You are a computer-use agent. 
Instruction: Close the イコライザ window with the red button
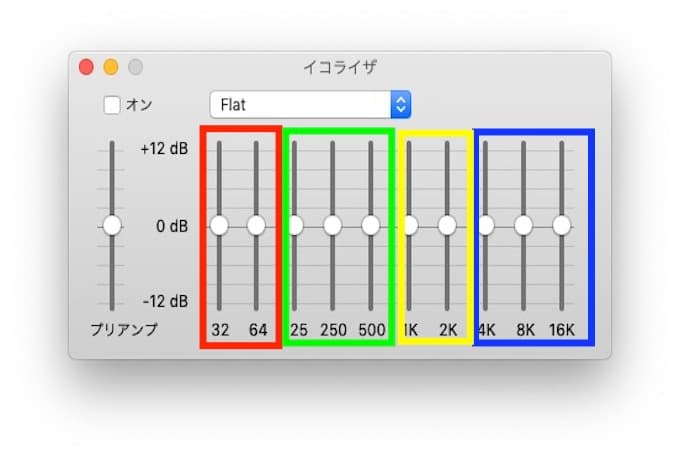pyautogui.click(x=86, y=67)
